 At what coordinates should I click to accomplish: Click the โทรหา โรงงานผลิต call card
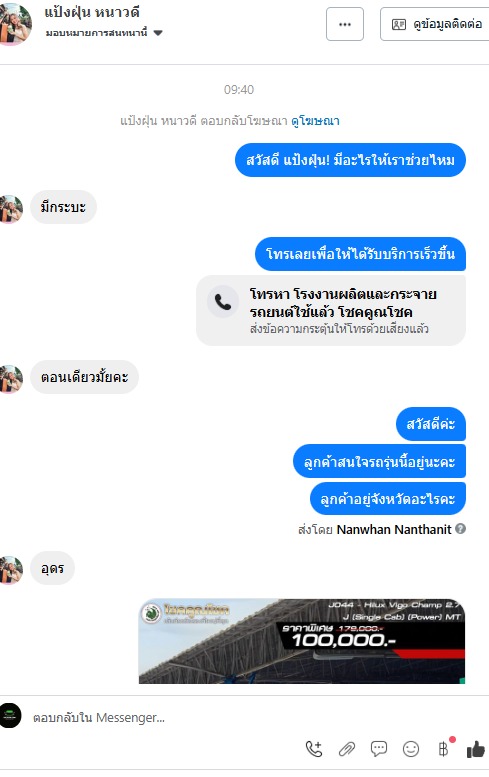click(x=331, y=310)
